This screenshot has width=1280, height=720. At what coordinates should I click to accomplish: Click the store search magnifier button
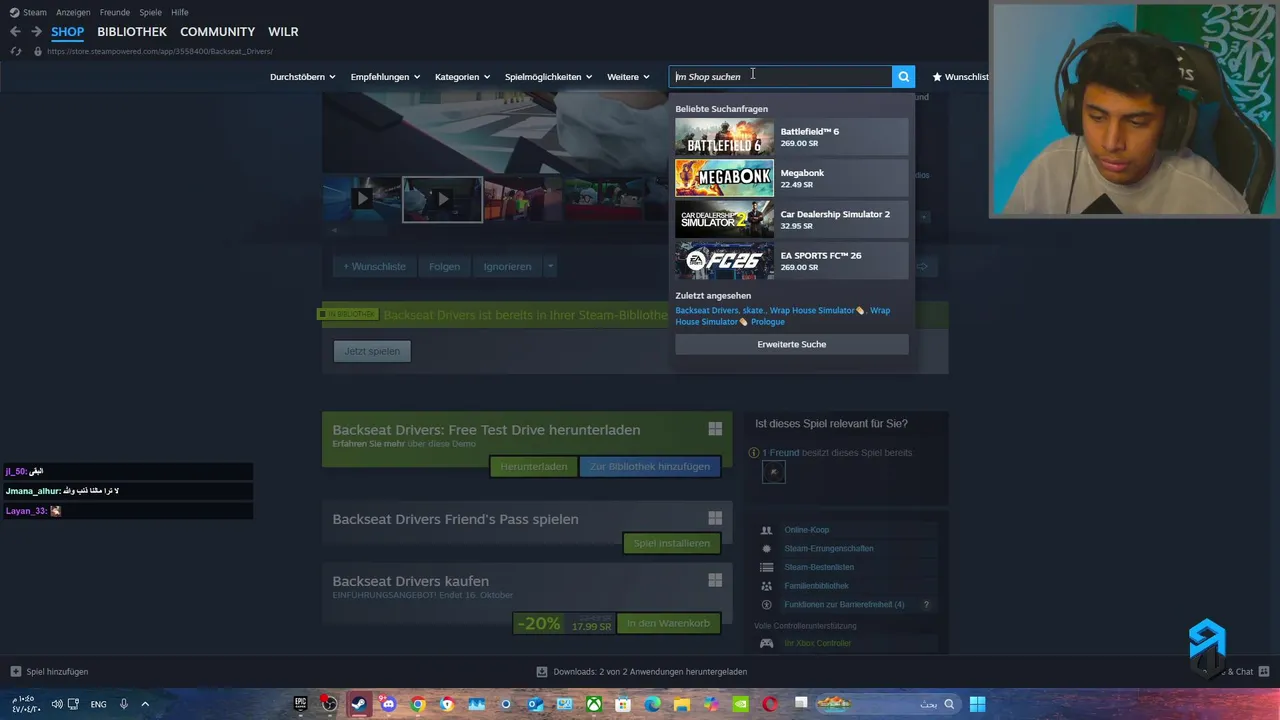(x=903, y=77)
